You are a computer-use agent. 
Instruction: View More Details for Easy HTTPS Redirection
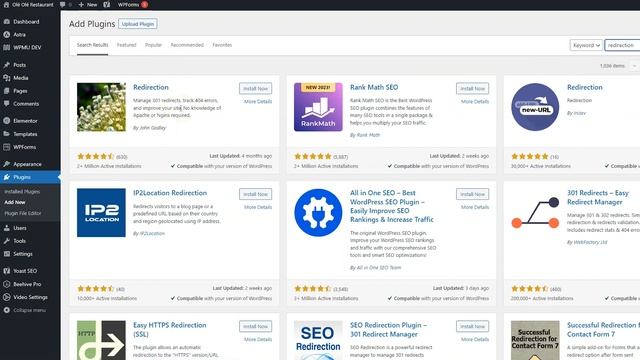(x=258, y=340)
